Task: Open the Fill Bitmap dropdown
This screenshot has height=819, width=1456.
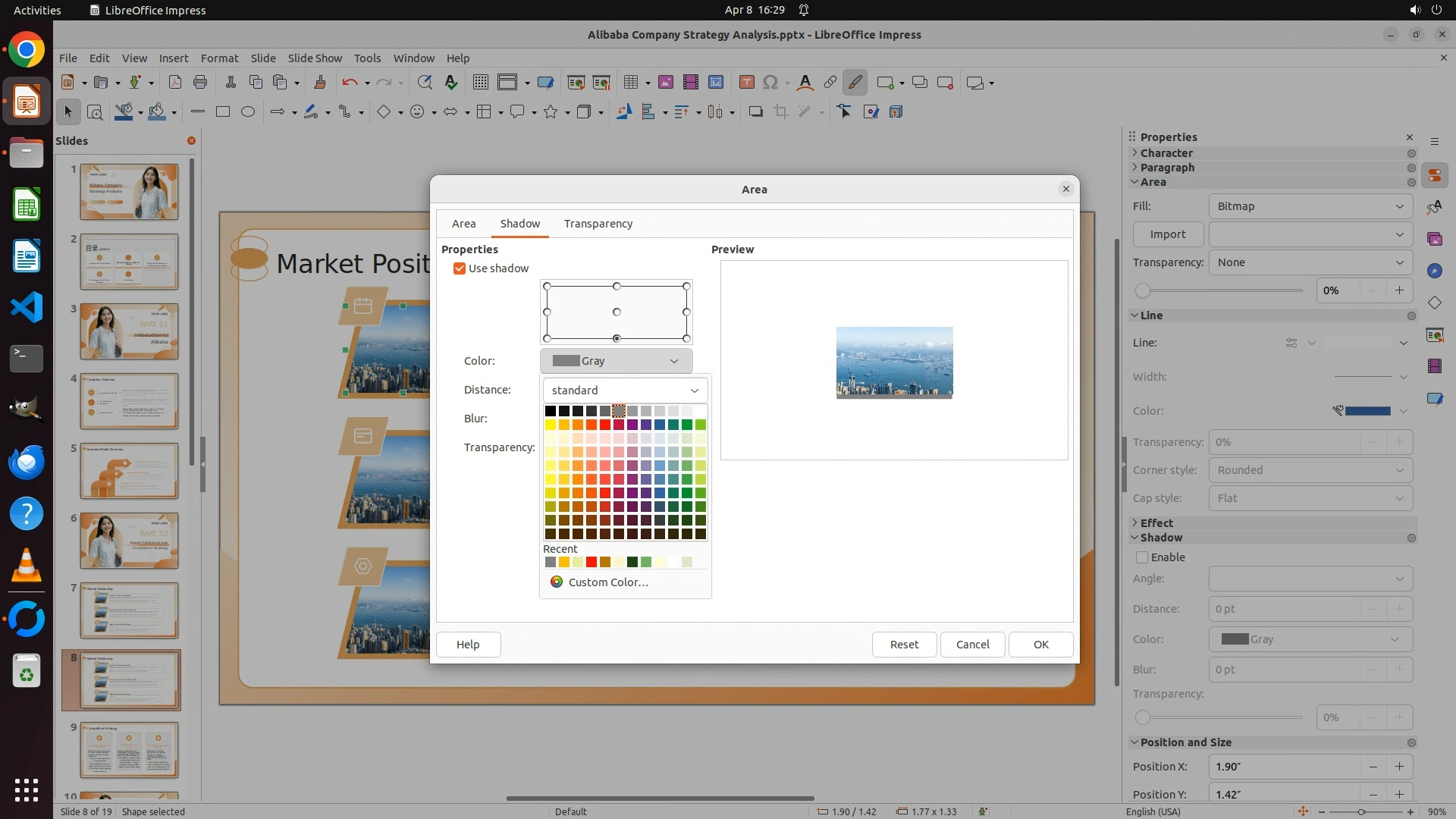Action: [1310, 206]
